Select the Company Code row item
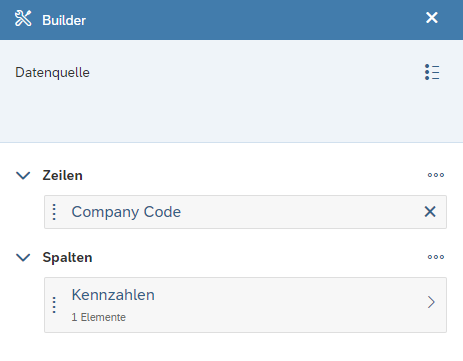The width and height of the screenshot is (463, 361). click(245, 212)
